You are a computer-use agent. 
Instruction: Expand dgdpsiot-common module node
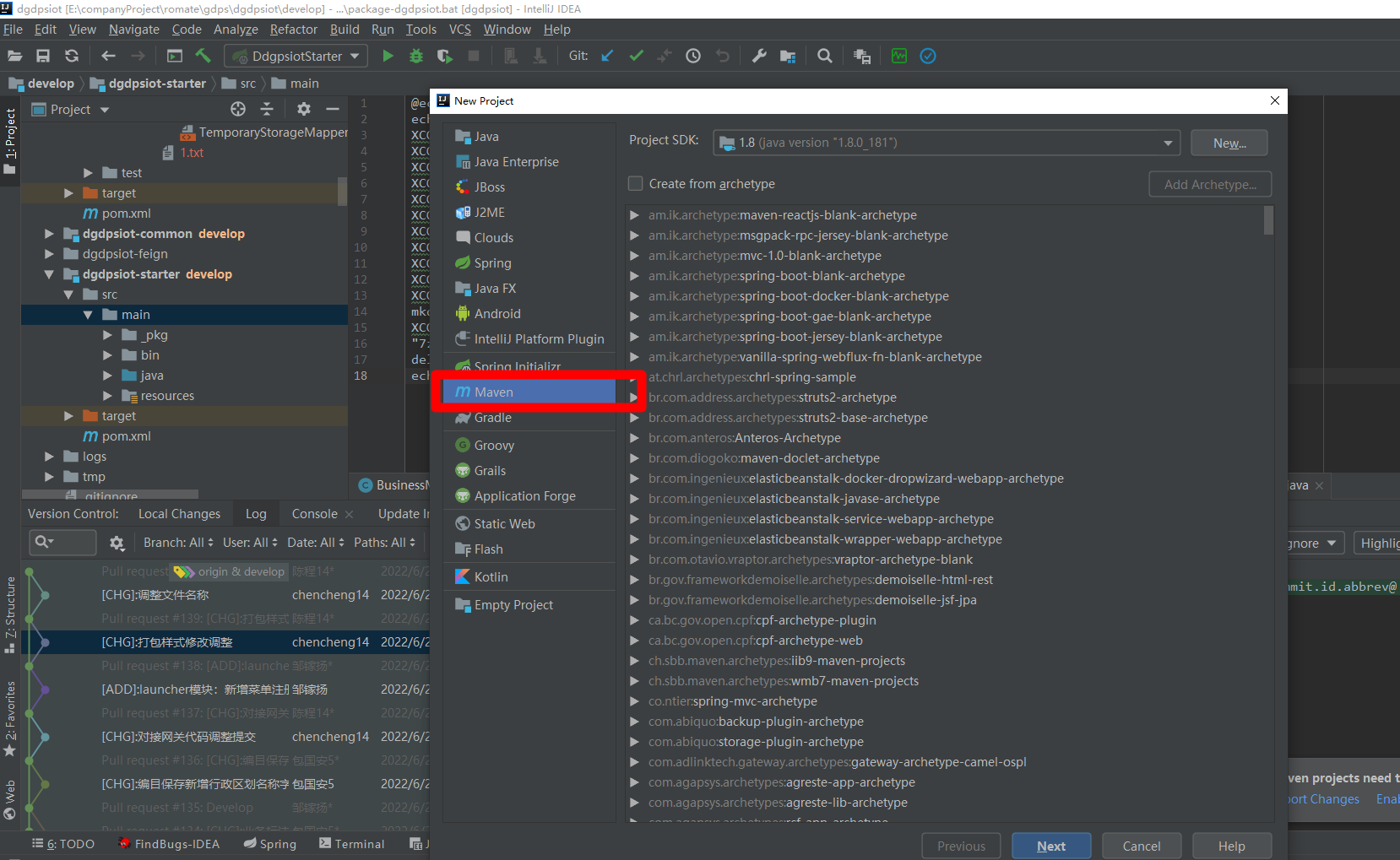pos(49,234)
